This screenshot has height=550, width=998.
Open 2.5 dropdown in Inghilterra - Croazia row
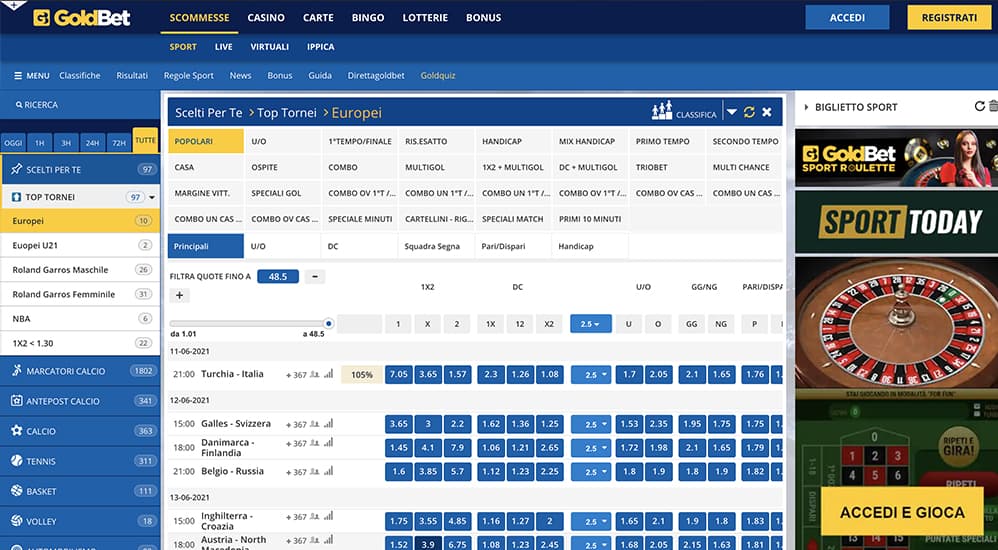coord(591,521)
